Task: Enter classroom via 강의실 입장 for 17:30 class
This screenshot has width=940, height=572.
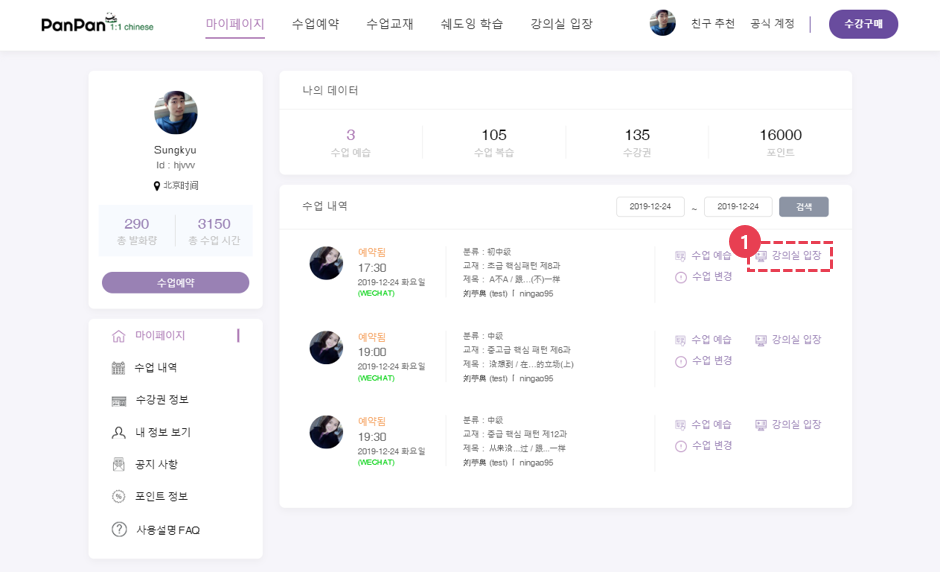Action: 788,256
